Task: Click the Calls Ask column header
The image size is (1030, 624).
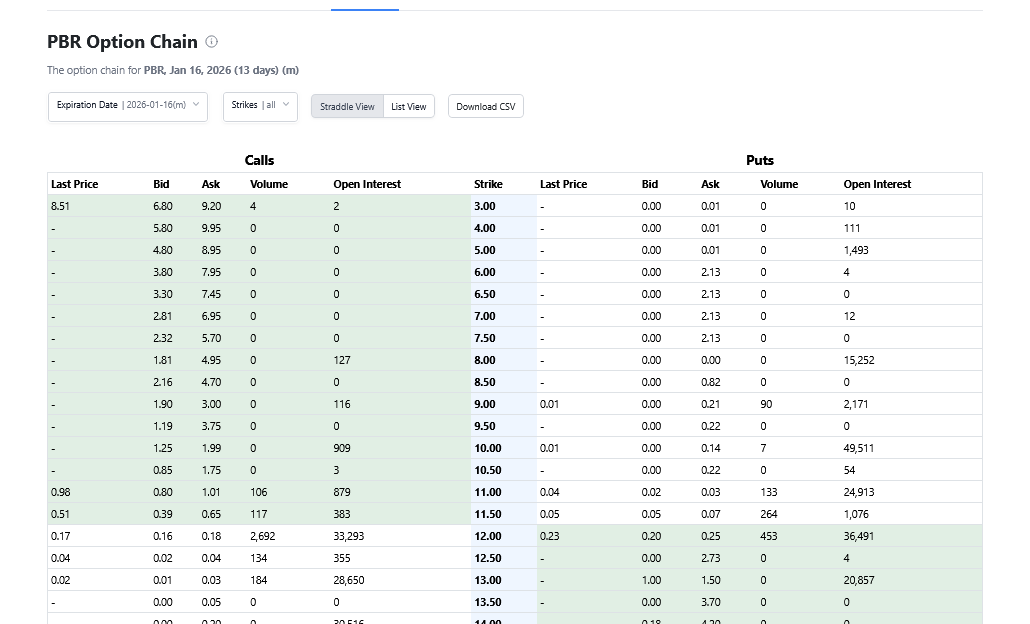Action: (210, 184)
